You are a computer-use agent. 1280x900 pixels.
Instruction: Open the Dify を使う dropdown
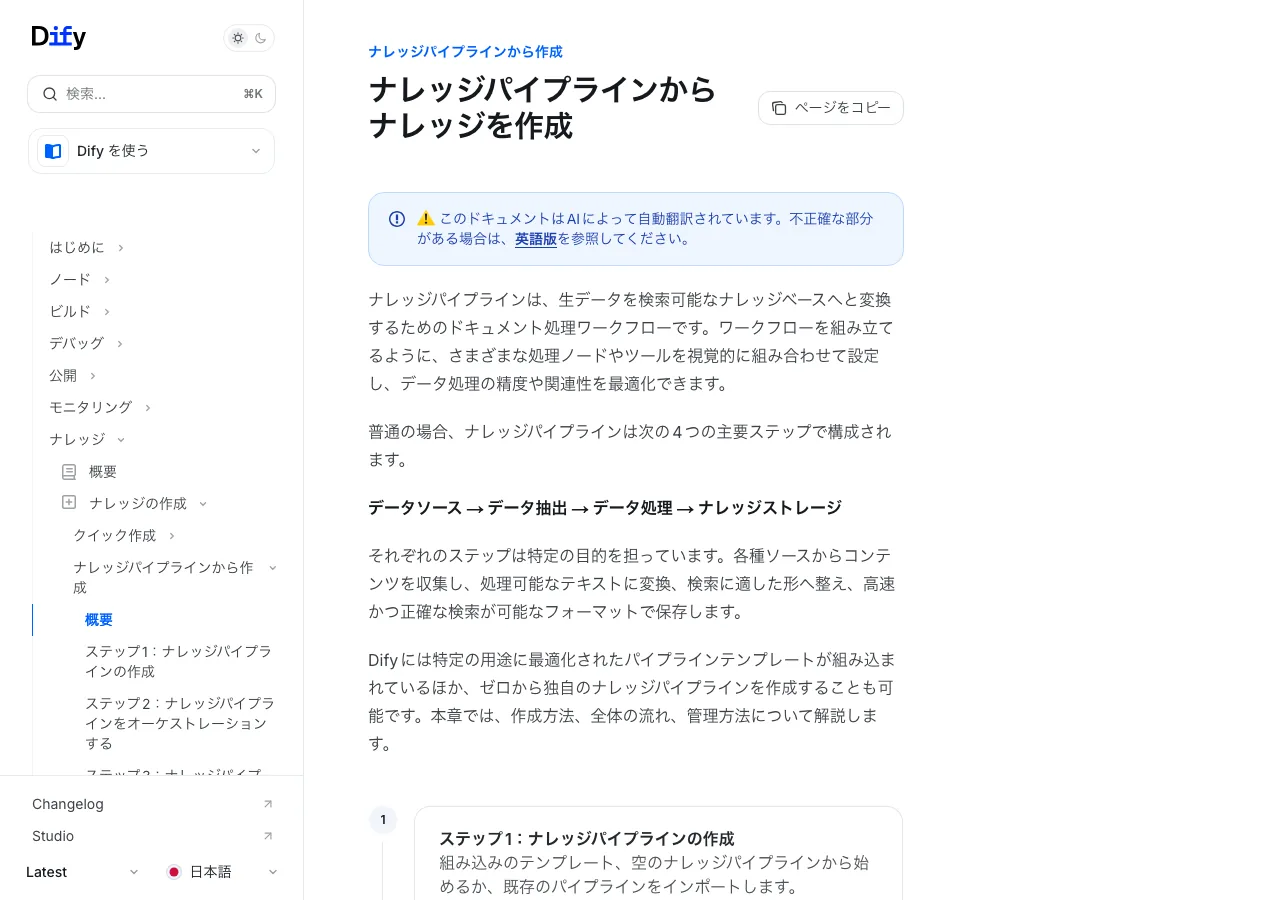point(151,151)
